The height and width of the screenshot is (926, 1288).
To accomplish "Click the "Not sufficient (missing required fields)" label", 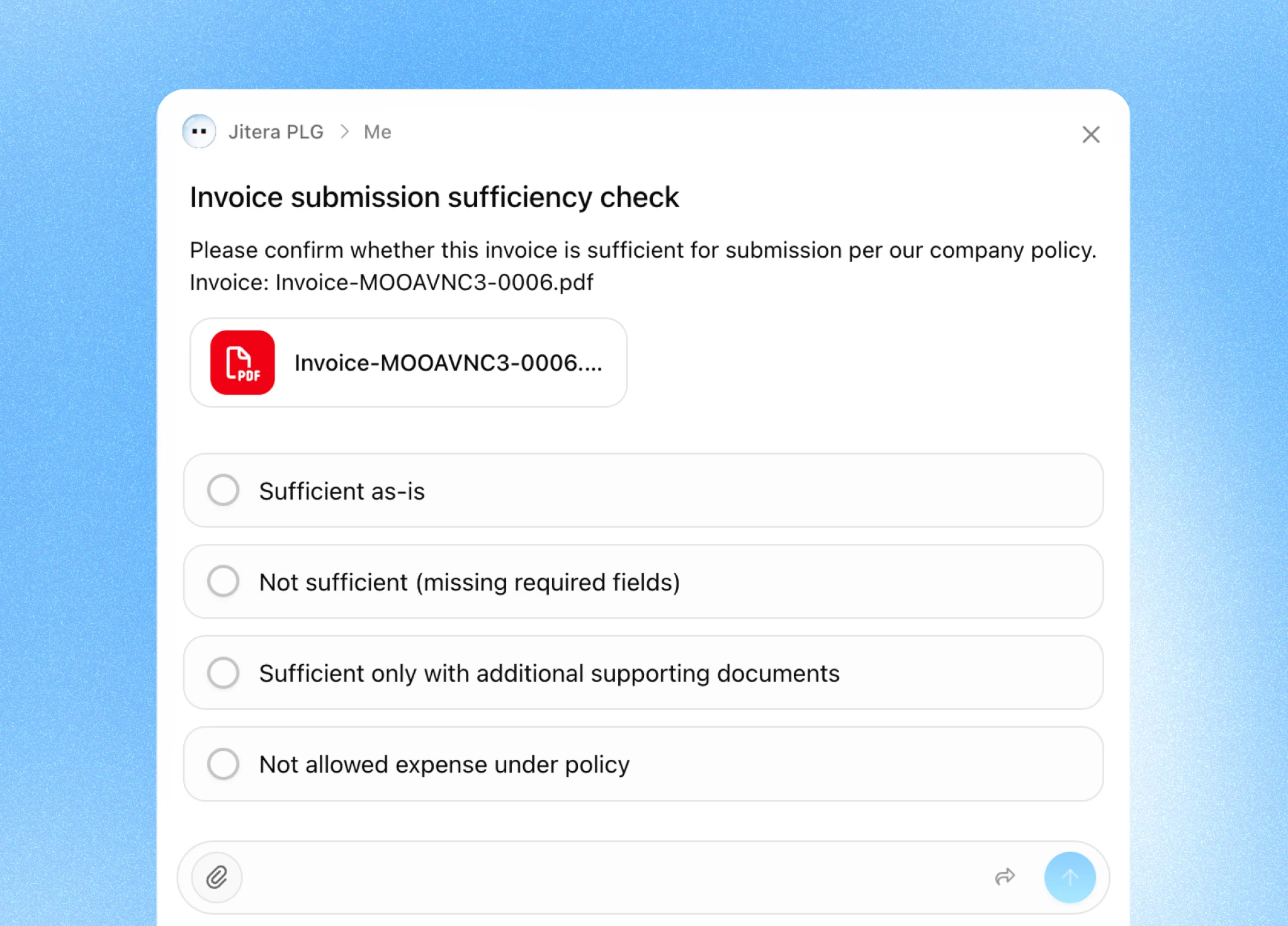I will [469, 582].
